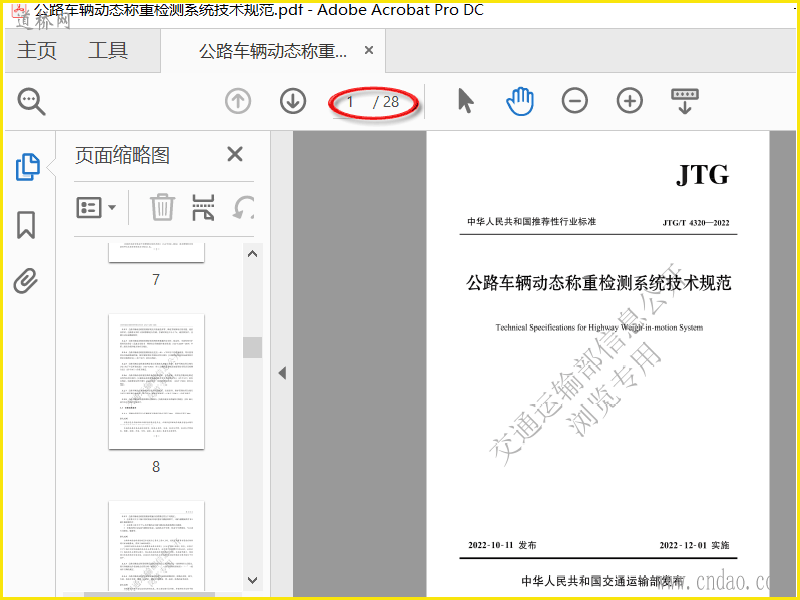Viewport: 800px width, 600px height.
Task: Switch to the 主页 tab
Action: tap(37, 51)
